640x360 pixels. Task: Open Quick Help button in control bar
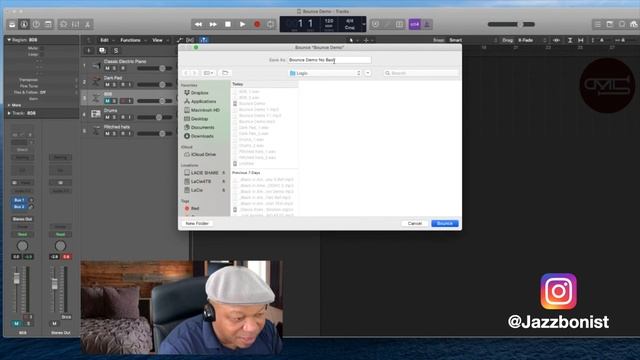point(36,24)
